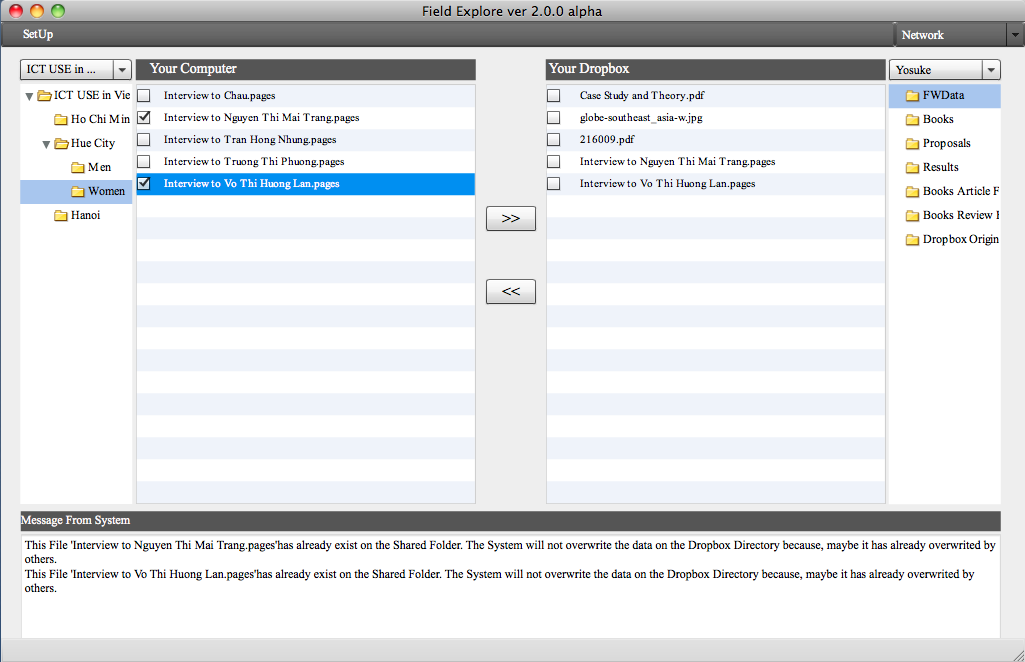Select globe-southeast_asia-w.jpg file row

pos(641,118)
